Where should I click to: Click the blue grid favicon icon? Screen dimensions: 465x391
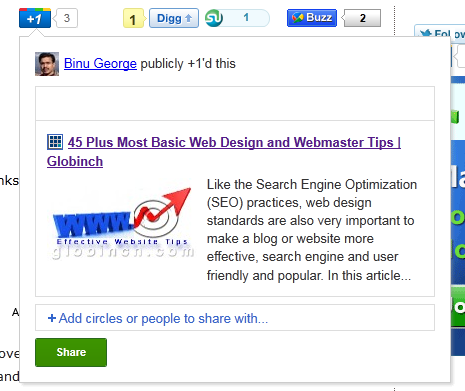[x=55, y=142]
